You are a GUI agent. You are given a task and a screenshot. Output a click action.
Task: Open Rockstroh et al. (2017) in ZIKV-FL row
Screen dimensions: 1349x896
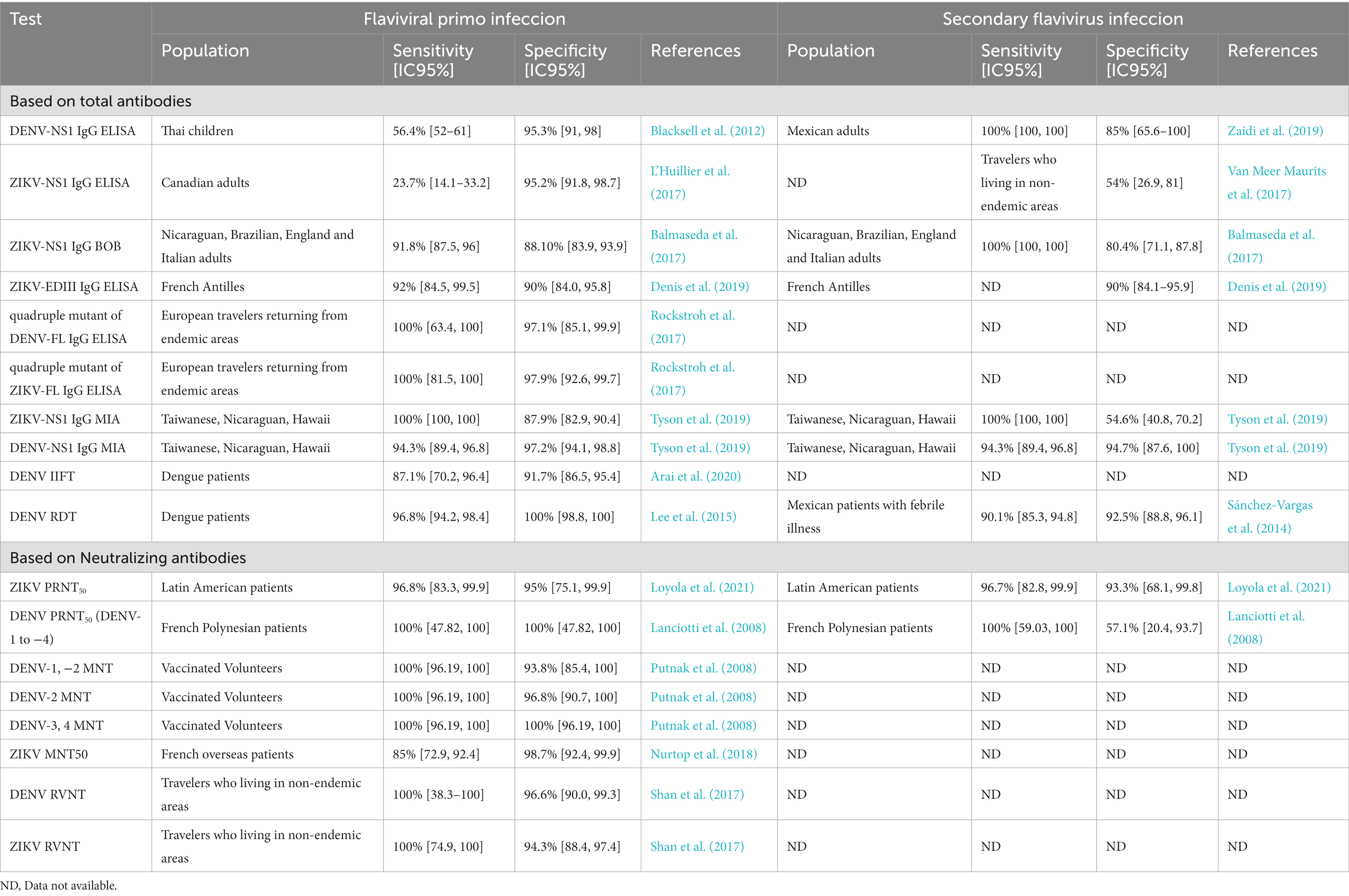click(x=693, y=379)
